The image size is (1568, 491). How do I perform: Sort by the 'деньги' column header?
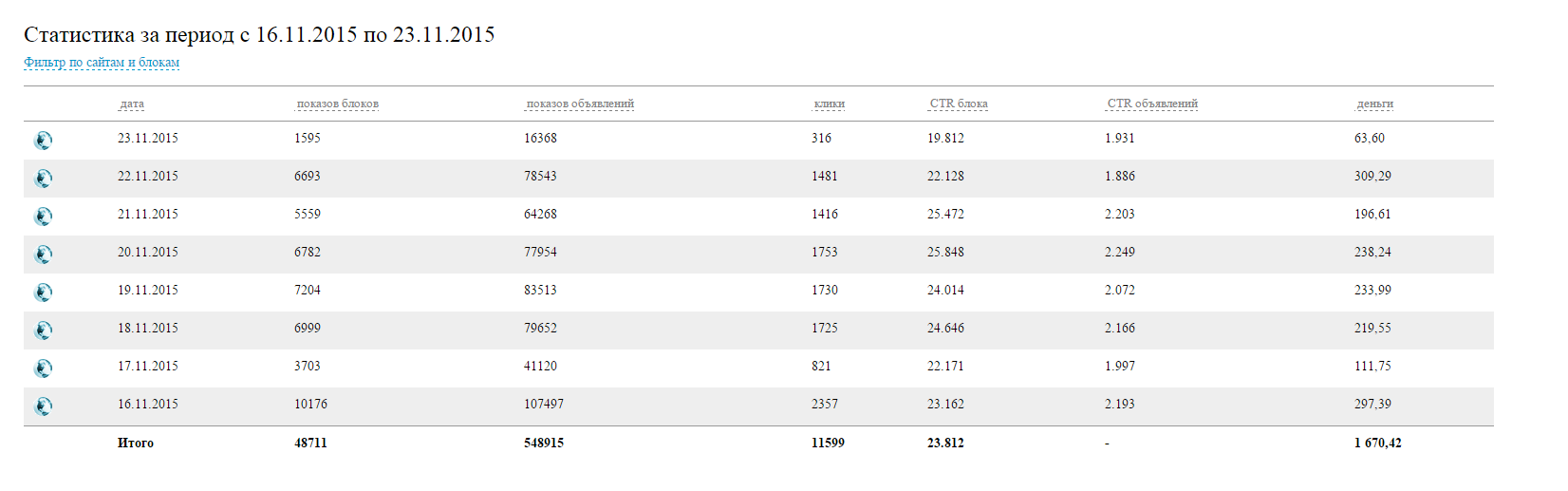pyautogui.click(x=1374, y=104)
